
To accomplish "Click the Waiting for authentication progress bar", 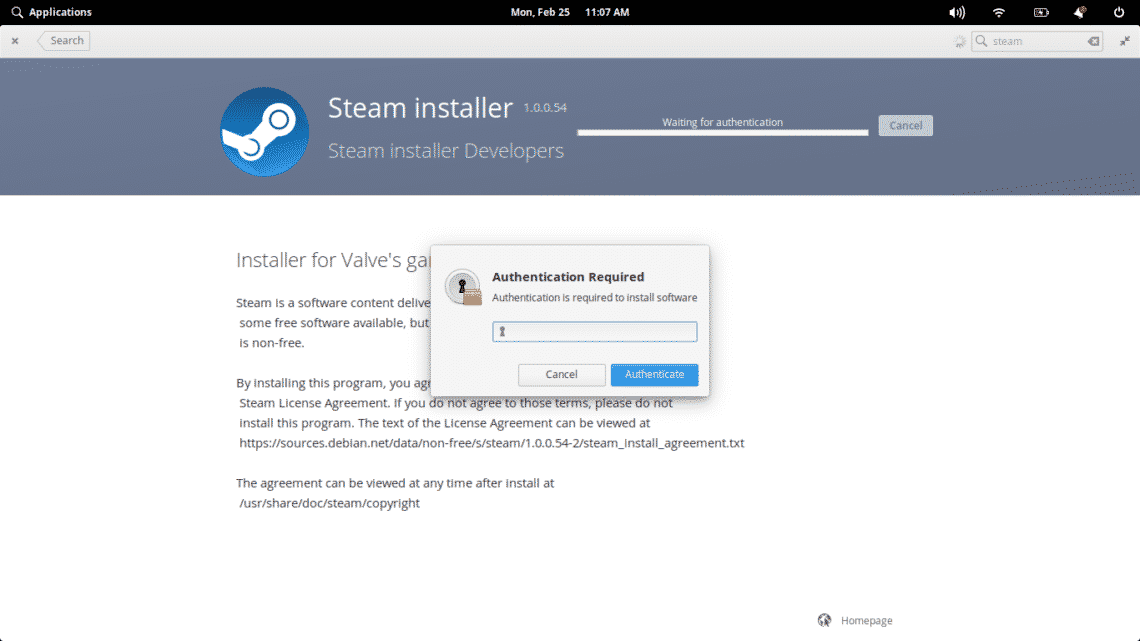I will coord(723,132).
